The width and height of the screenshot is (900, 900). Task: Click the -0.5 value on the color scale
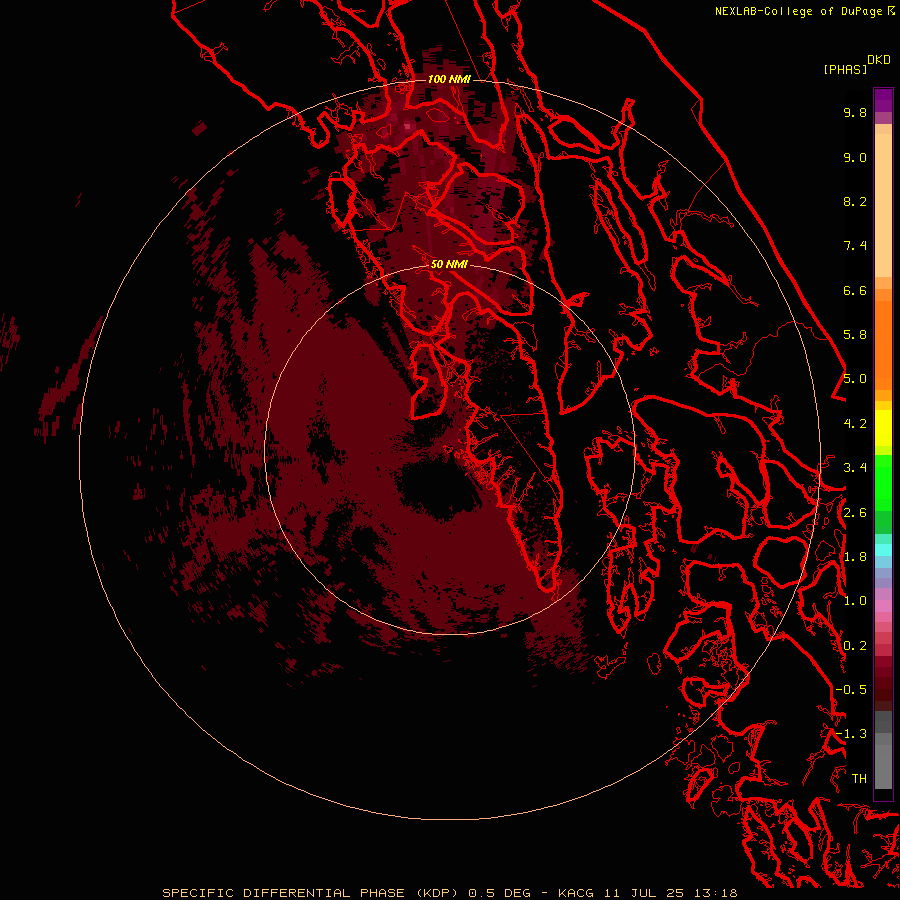click(851, 690)
